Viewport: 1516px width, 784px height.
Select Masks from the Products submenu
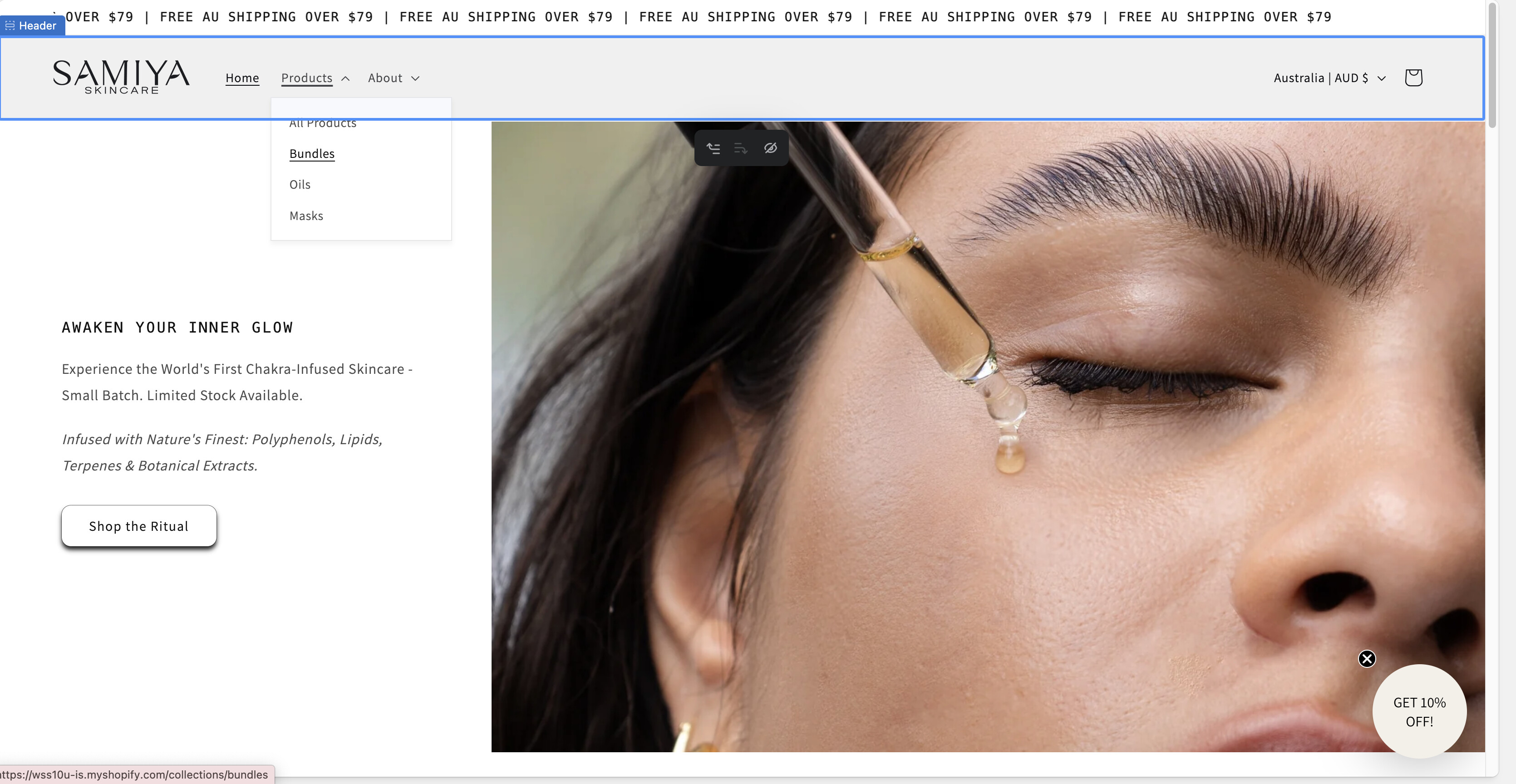click(306, 216)
